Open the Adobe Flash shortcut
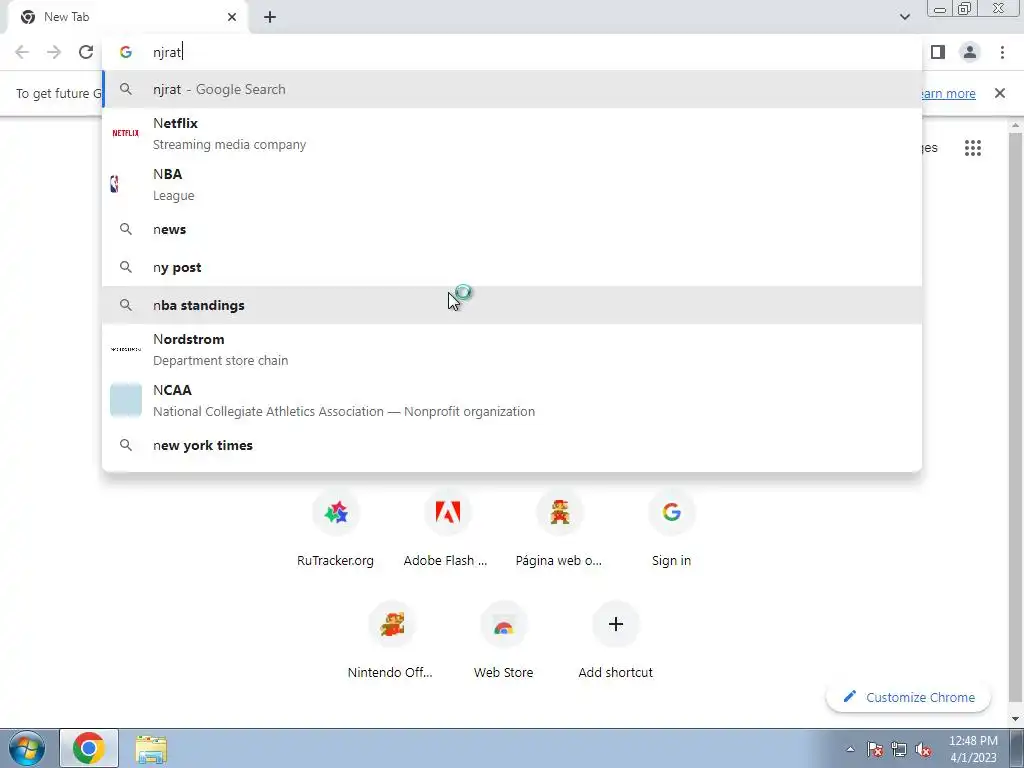 447,529
